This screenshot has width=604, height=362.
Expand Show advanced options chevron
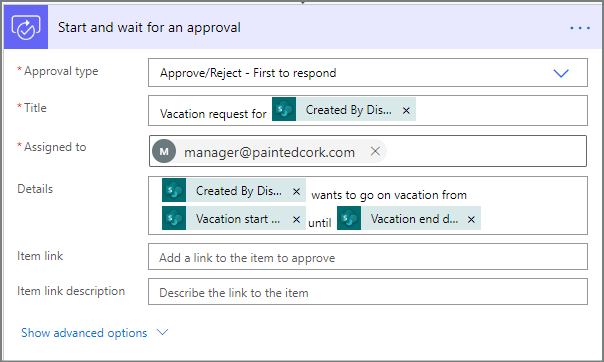point(163,332)
